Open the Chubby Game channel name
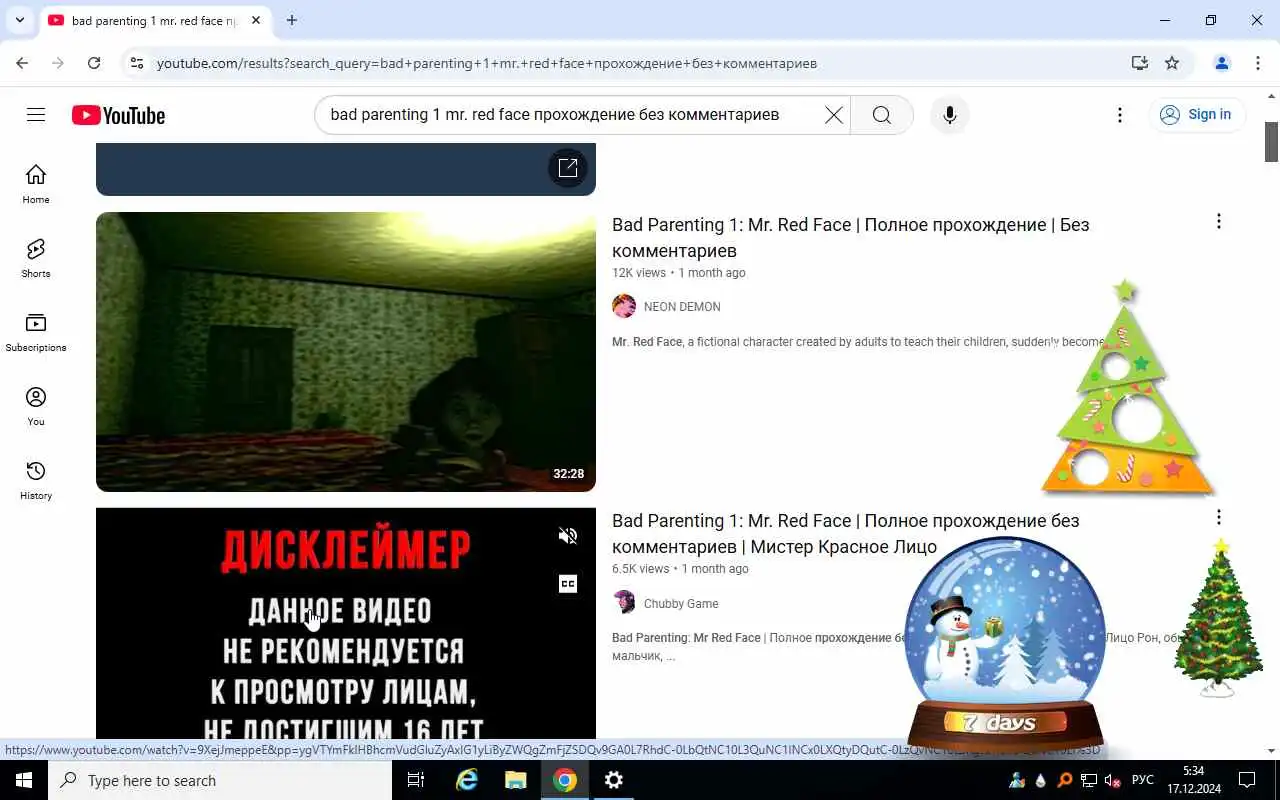Screen dimensions: 1280x800 pos(681,603)
